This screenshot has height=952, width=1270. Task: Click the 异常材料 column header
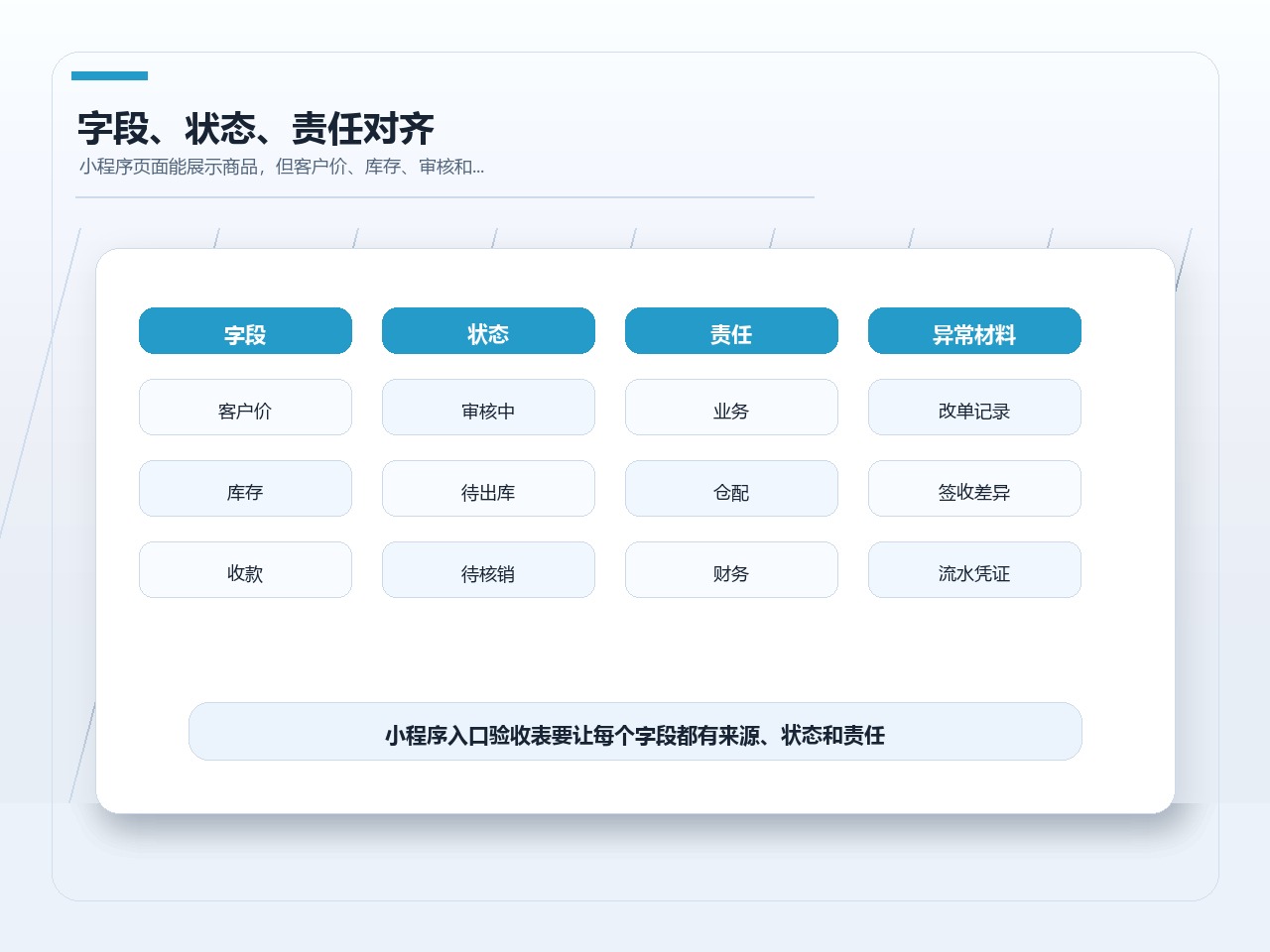pyautogui.click(x=974, y=331)
